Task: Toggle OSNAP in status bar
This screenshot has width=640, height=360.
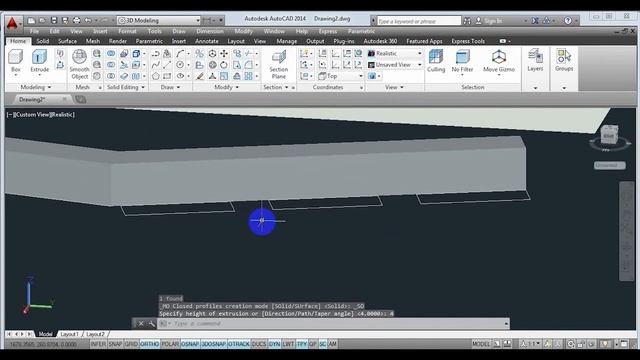Action: [x=190, y=344]
